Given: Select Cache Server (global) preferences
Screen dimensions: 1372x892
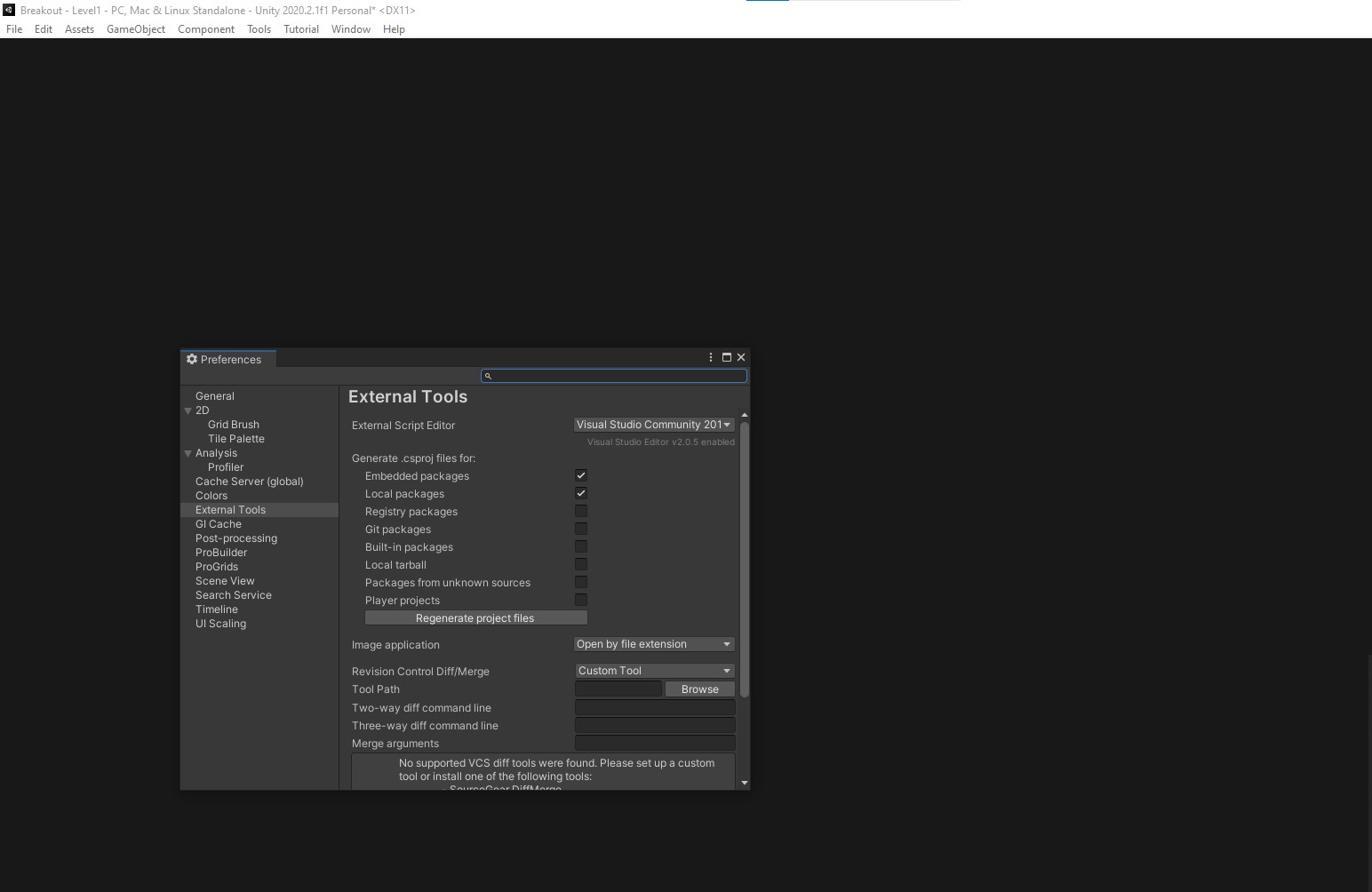Looking at the screenshot, I should (250, 482).
